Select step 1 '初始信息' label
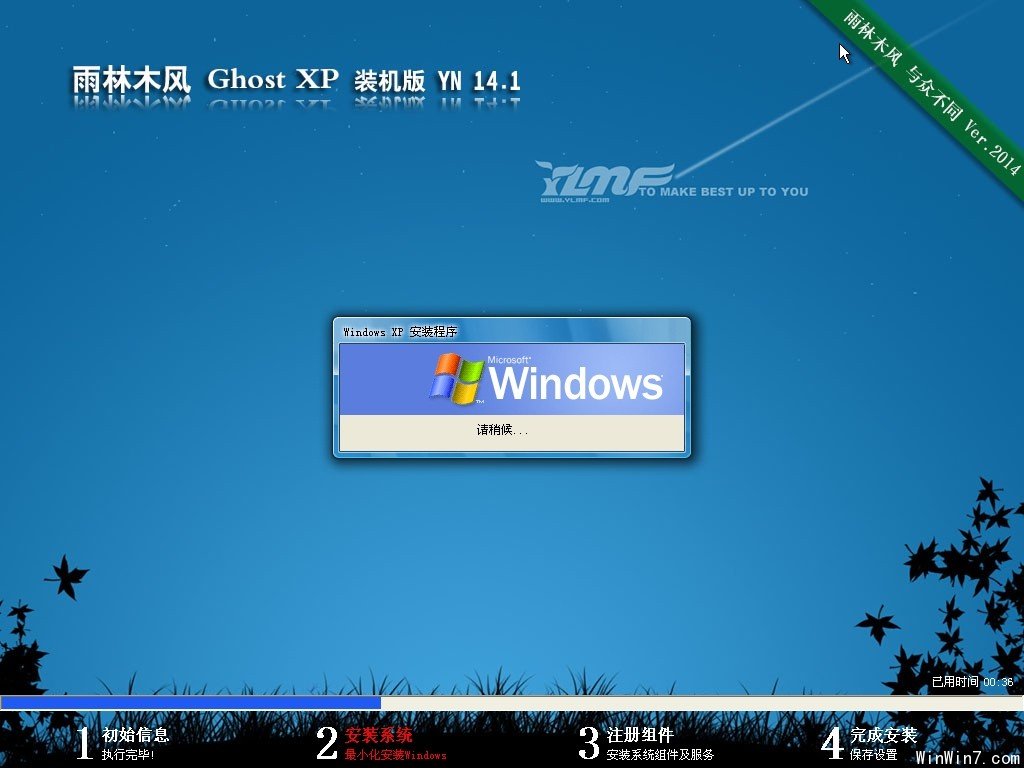This screenshot has width=1024, height=768. [136, 735]
